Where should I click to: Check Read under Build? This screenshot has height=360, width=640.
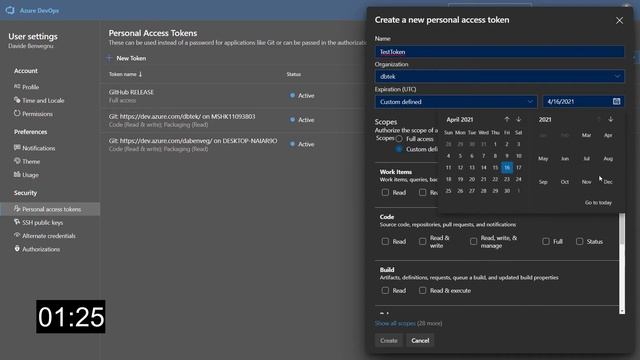tap(385, 290)
